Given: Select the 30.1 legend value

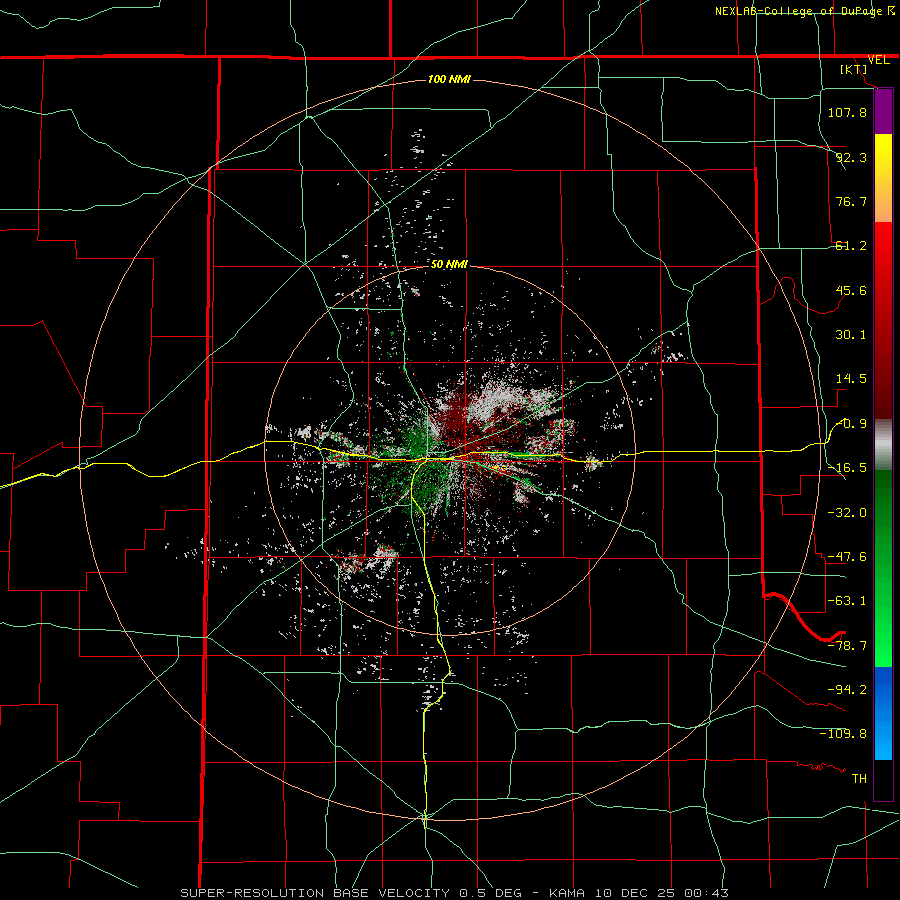Looking at the screenshot, I should [x=851, y=335].
